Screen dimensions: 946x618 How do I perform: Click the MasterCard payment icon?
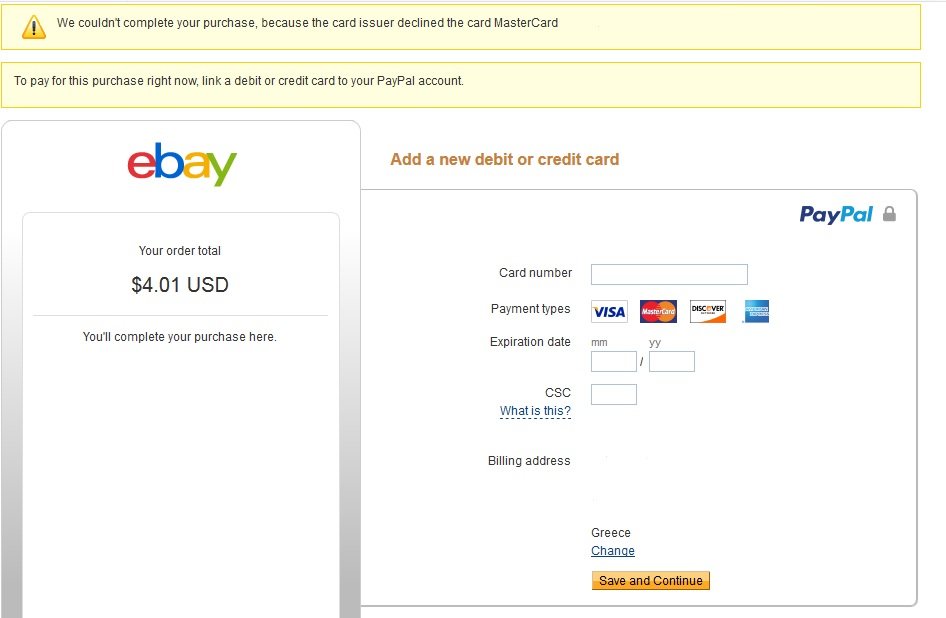click(x=658, y=311)
